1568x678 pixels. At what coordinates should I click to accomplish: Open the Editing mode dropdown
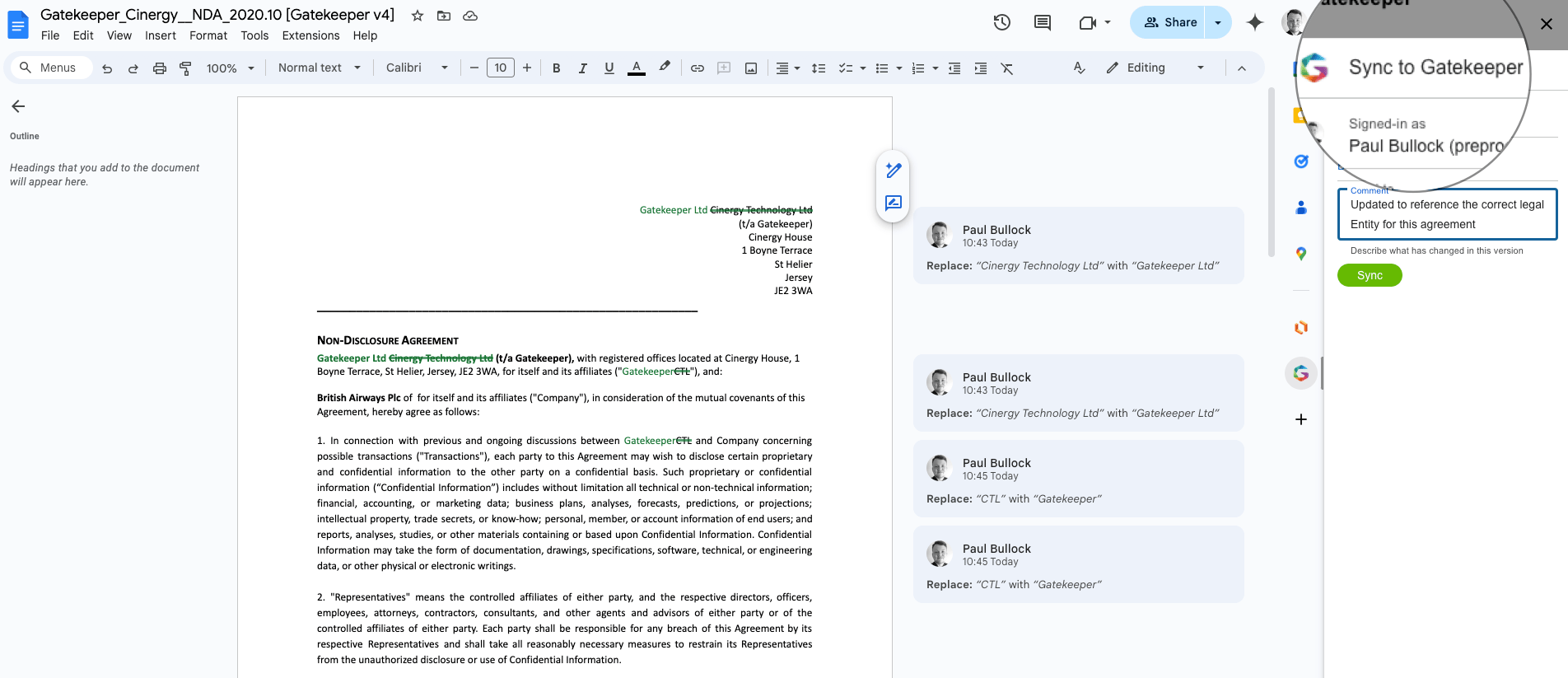pos(1155,68)
